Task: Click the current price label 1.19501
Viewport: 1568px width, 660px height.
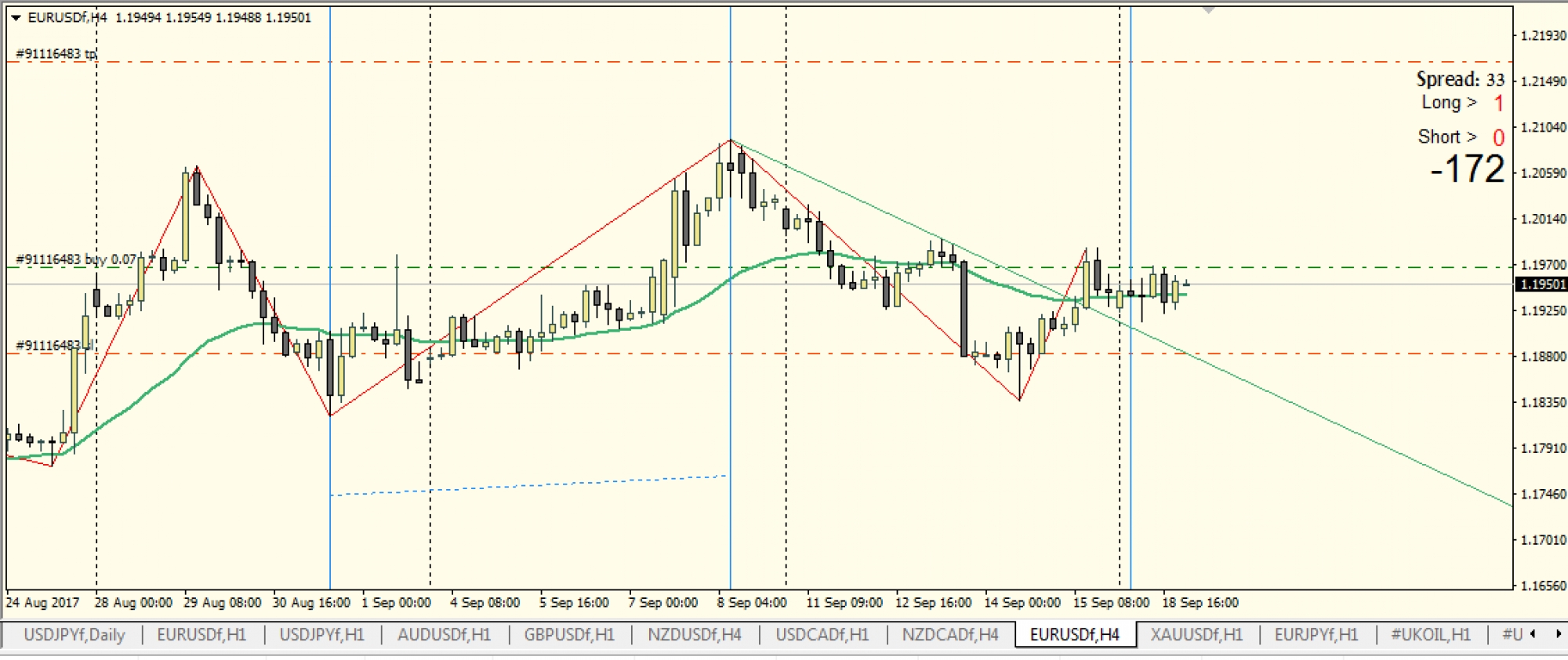Action: [1541, 285]
